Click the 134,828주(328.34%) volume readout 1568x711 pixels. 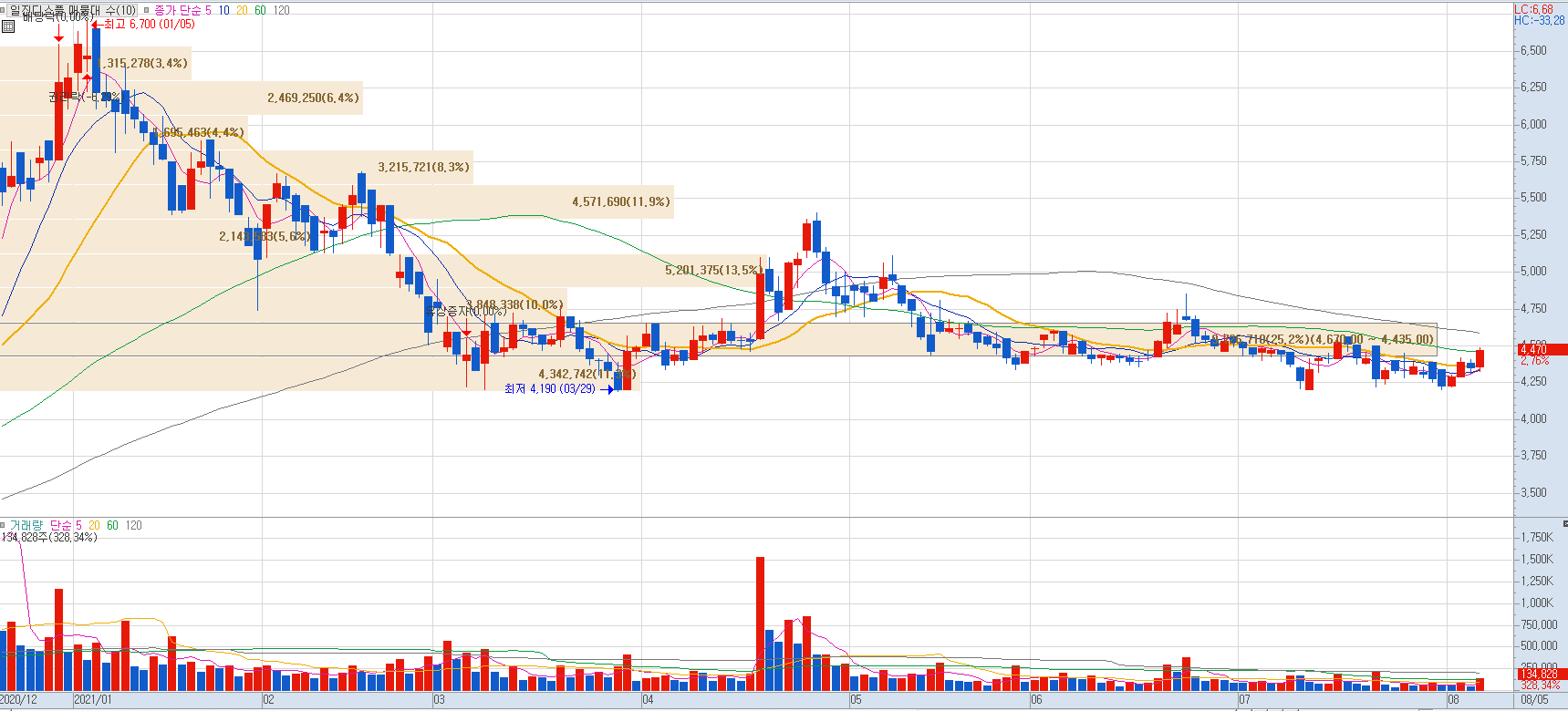pyautogui.click(x=49, y=537)
